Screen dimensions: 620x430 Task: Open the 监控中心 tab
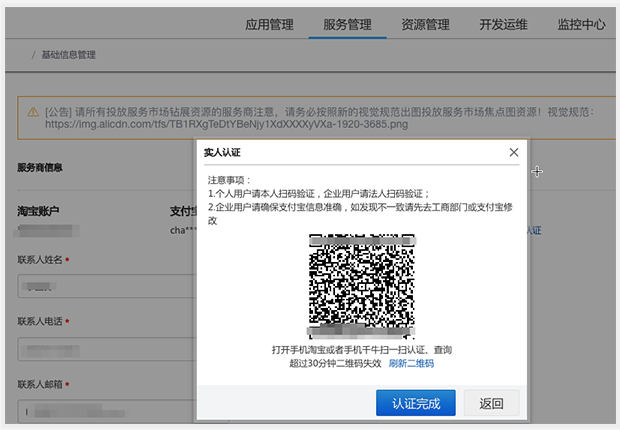click(x=581, y=25)
